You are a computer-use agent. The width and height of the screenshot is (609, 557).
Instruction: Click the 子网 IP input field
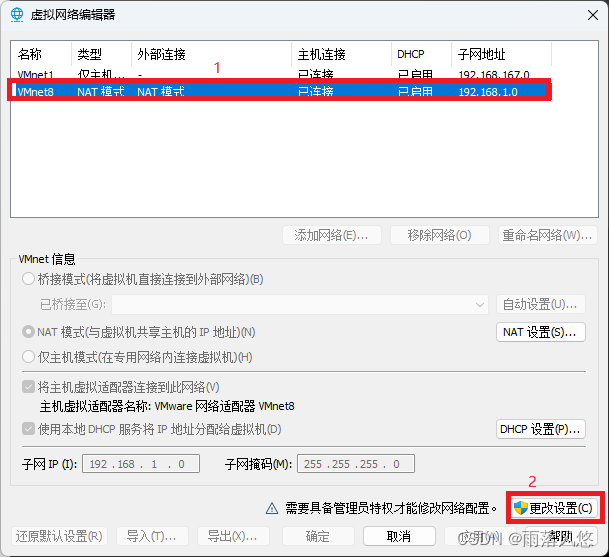click(x=141, y=464)
